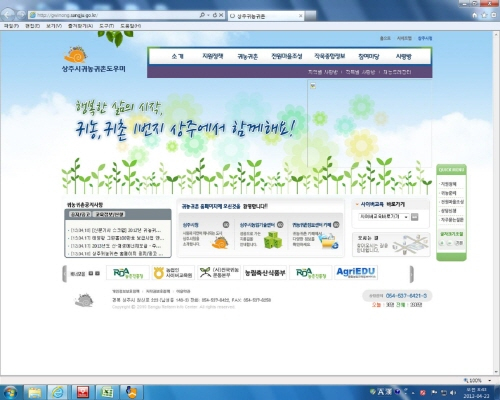Open the 소개 menu in the navigation
Viewport: 500px width, 400px height.
(x=177, y=56)
